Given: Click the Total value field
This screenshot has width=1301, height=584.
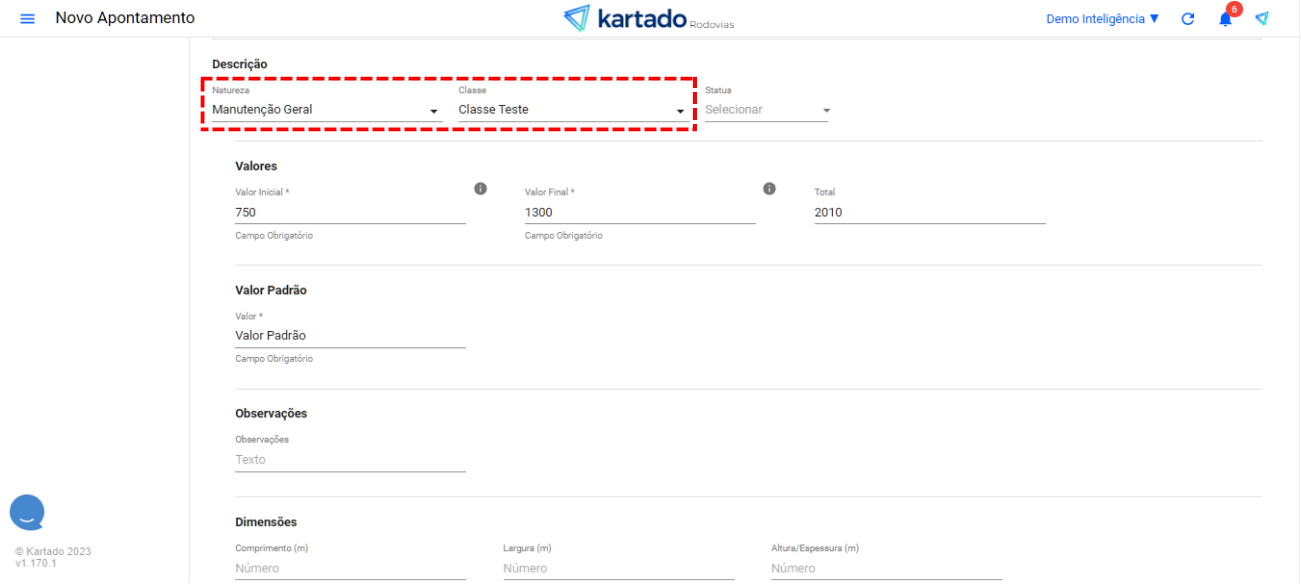Looking at the screenshot, I should [929, 212].
